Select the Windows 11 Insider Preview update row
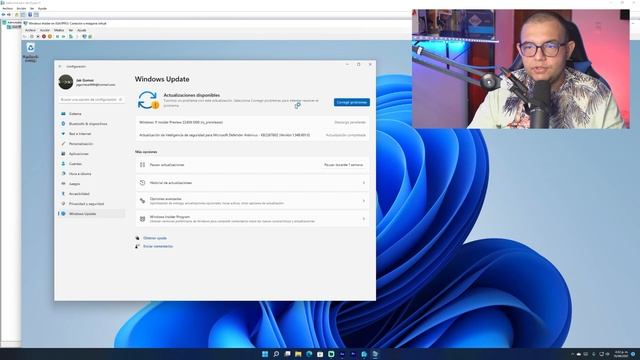This screenshot has width=640, height=360. pyautogui.click(x=252, y=122)
